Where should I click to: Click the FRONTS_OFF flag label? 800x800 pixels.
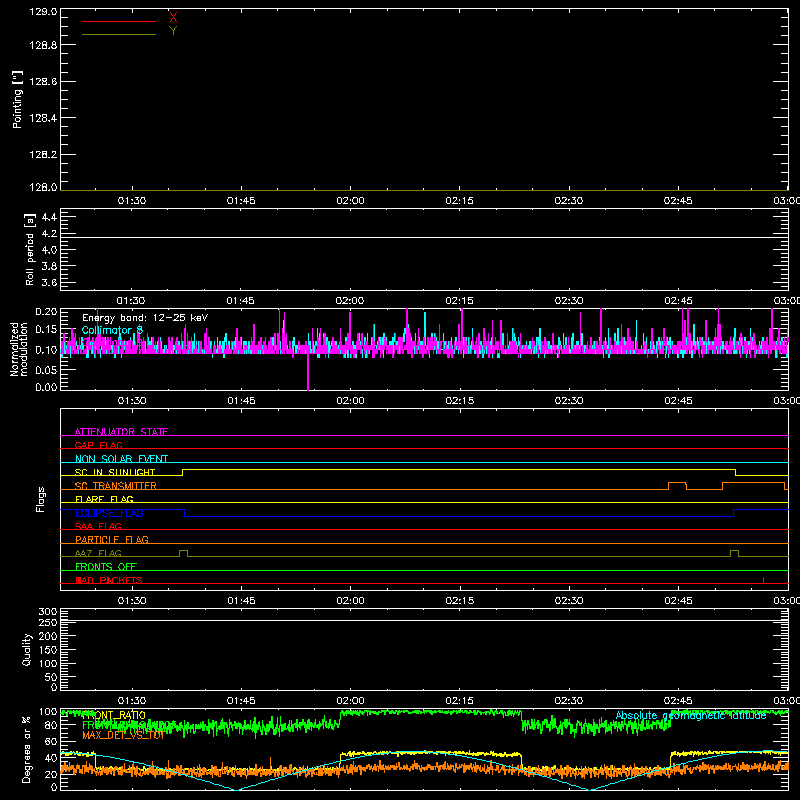tap(106, 566)
